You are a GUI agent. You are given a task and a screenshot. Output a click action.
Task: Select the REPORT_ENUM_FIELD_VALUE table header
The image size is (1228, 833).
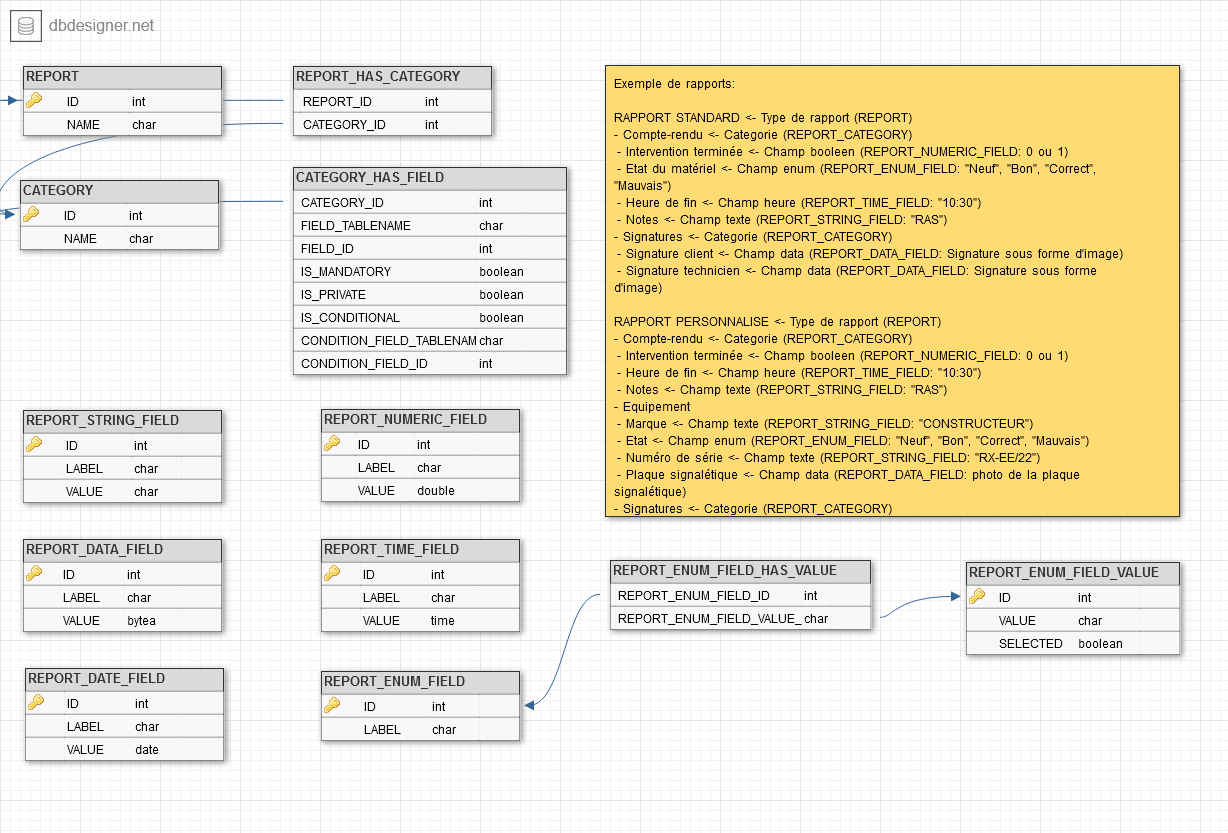point(1073,573)
